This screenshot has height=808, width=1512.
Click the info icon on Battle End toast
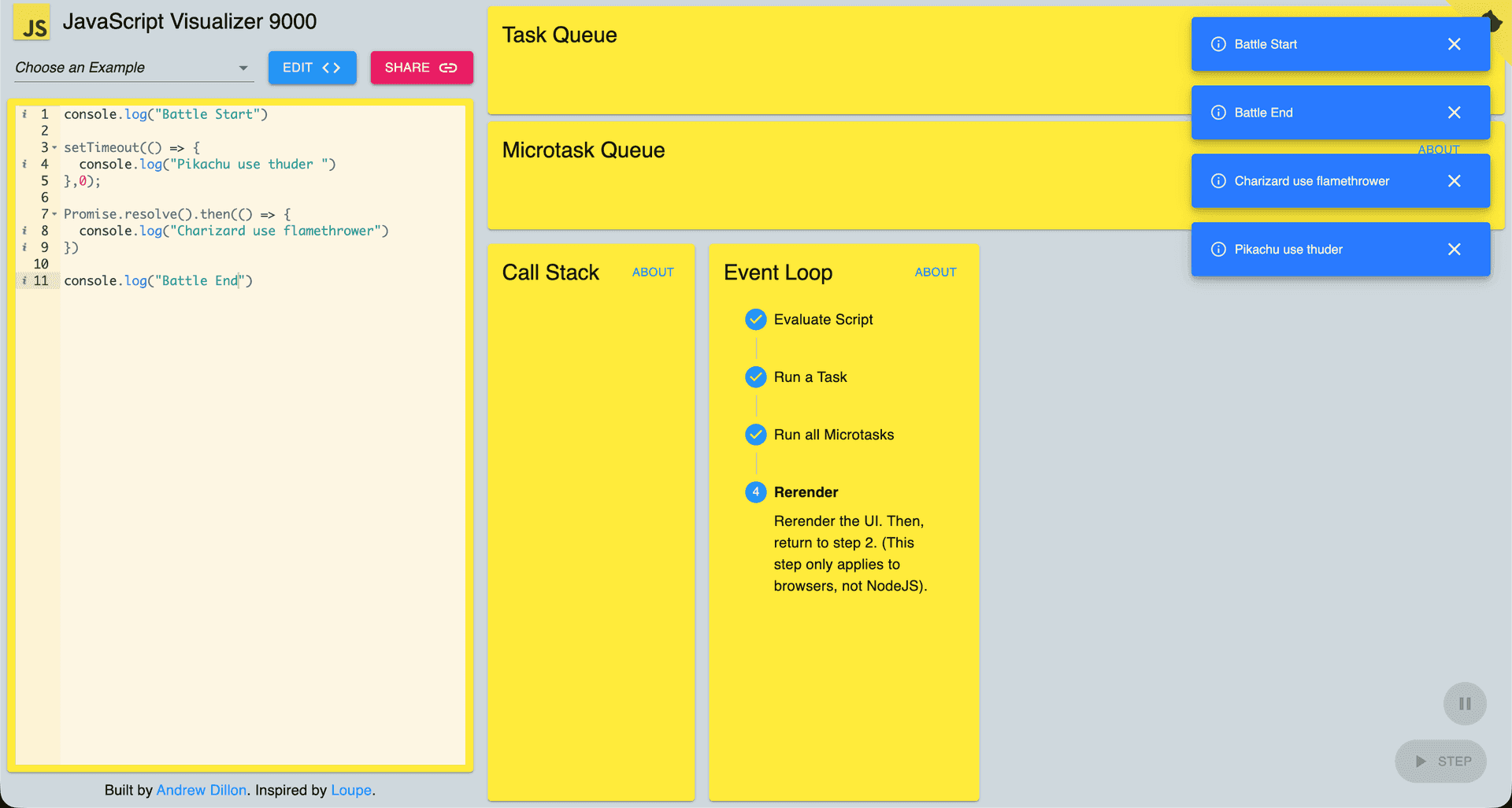point(1218,113)
